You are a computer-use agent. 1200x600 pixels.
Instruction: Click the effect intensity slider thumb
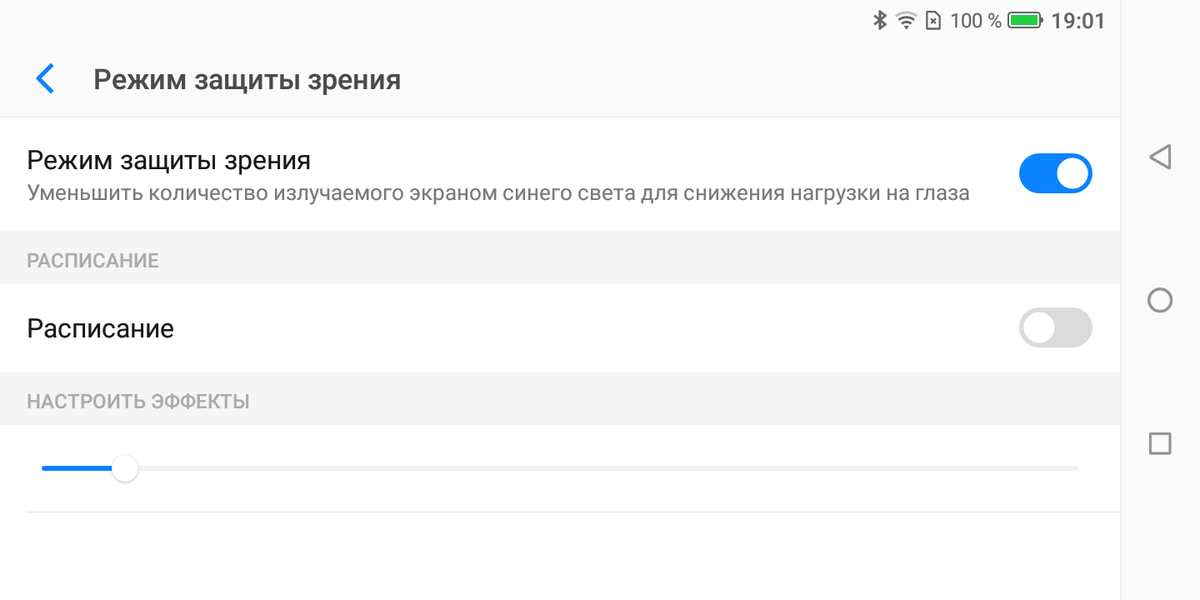pos(124,468)
